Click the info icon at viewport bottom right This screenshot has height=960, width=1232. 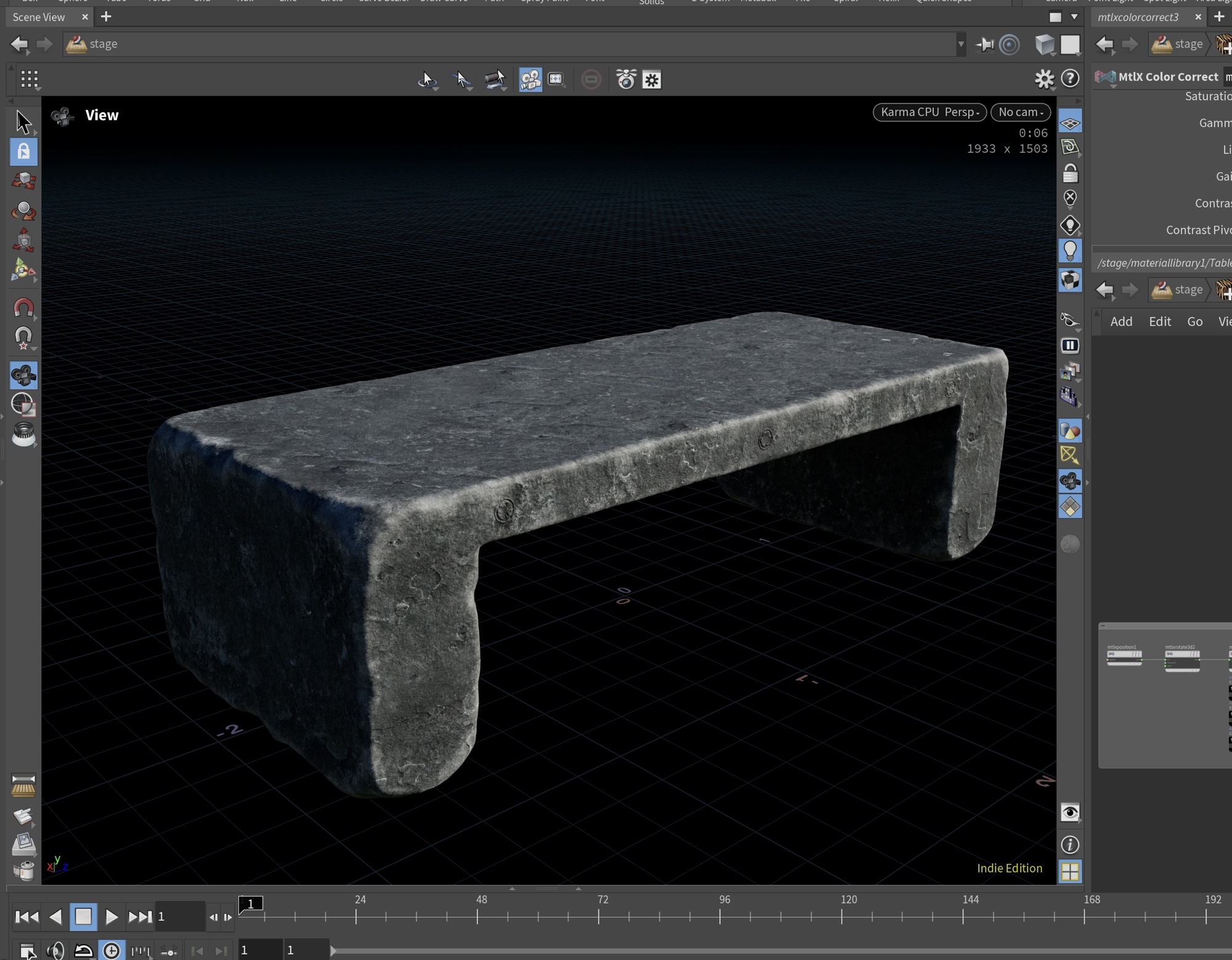coord(1070,845)
